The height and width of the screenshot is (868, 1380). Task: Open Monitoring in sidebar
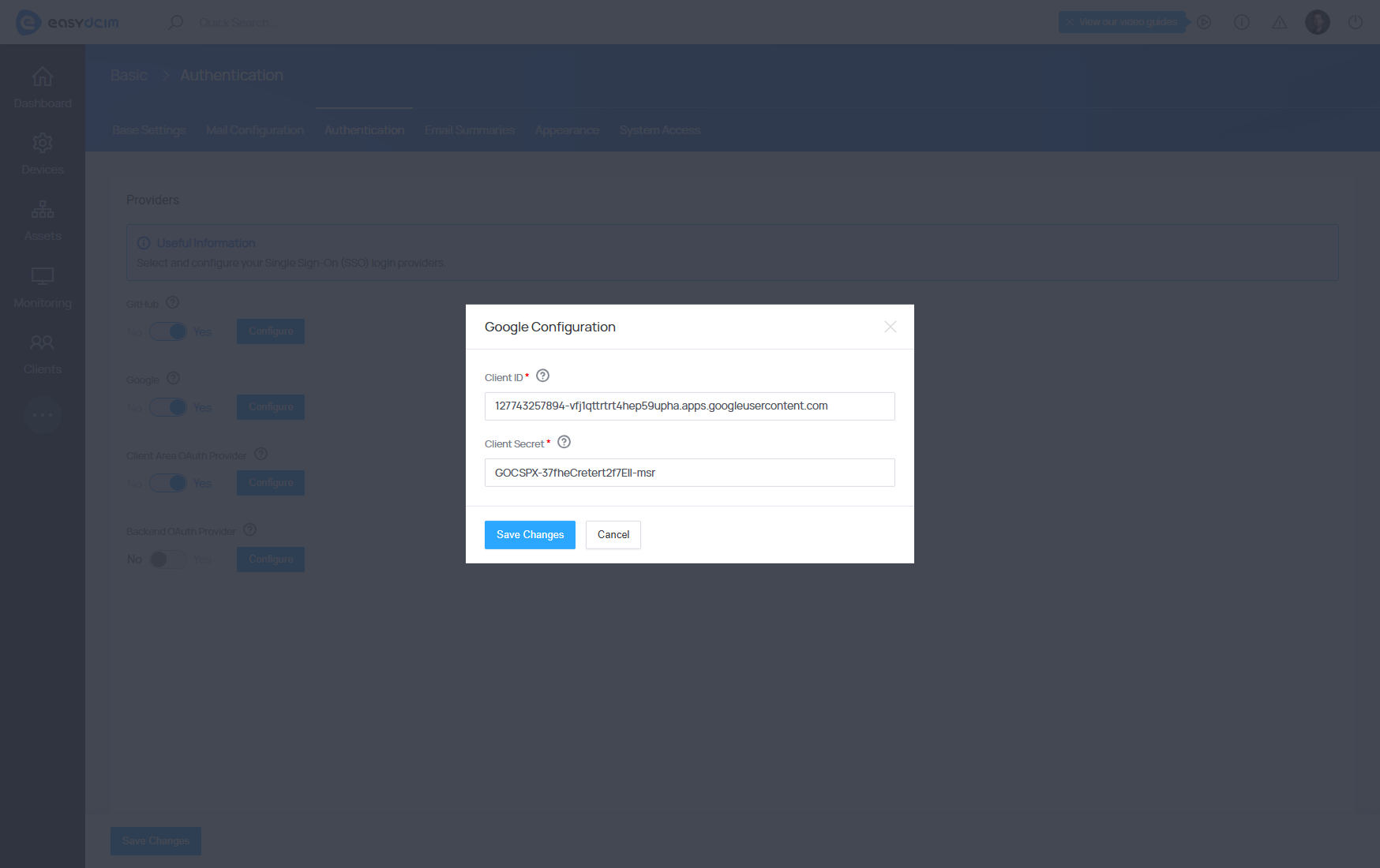pyautogui.click(x=43, y=287)
